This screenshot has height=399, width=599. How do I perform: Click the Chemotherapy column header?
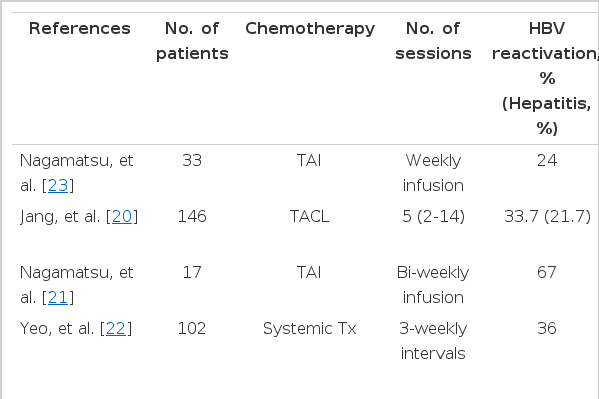[310, 29]
